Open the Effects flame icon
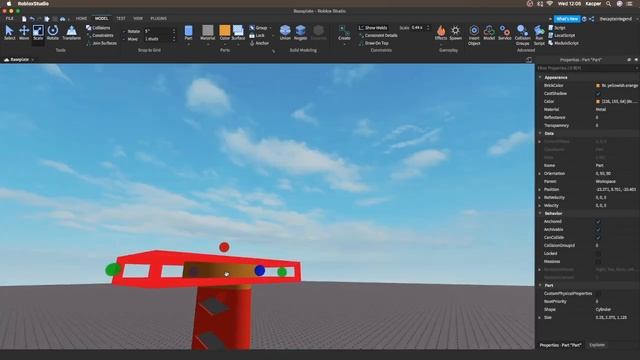The width and height of the screenshot is (640, 360). click(x=441, y=33)
